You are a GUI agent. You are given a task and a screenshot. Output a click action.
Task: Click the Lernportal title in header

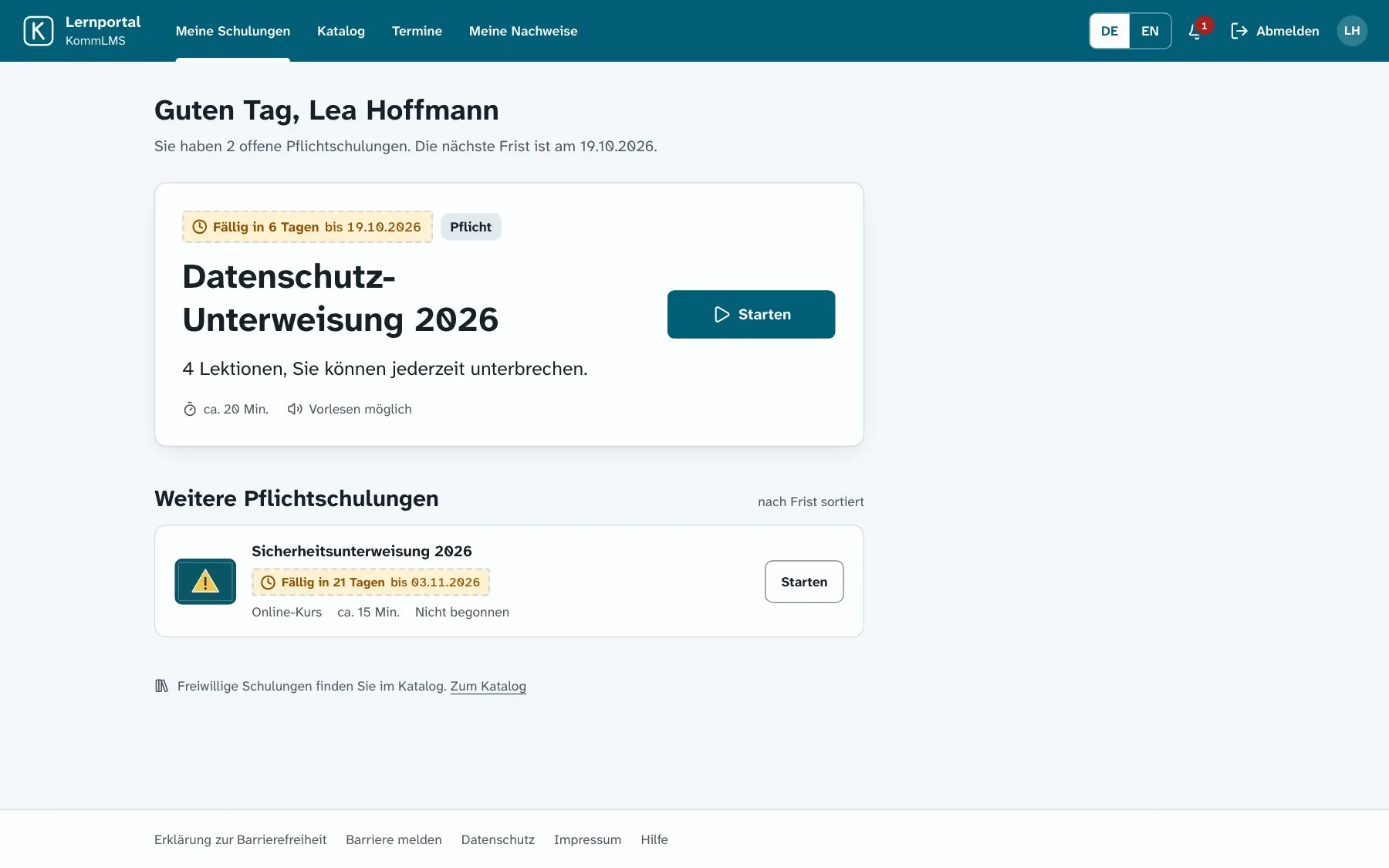coord(103,22)
